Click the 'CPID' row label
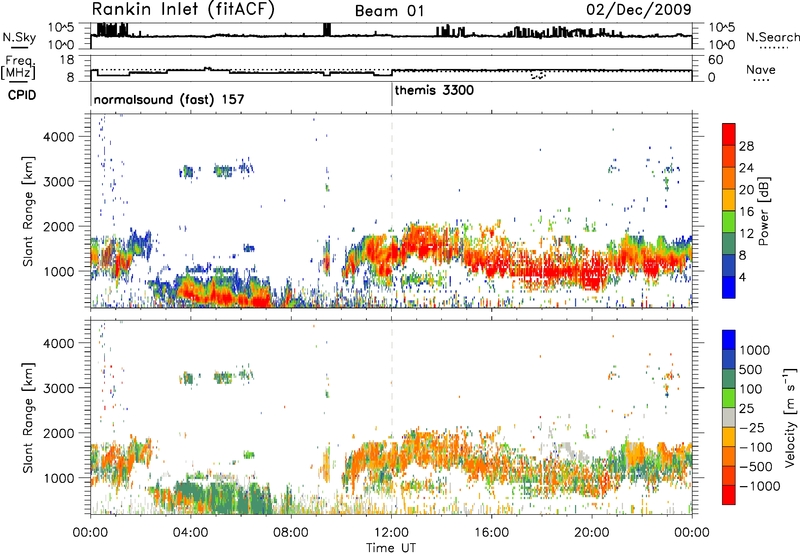The height and width of the screenshot is (554, 800). (22, 95)
